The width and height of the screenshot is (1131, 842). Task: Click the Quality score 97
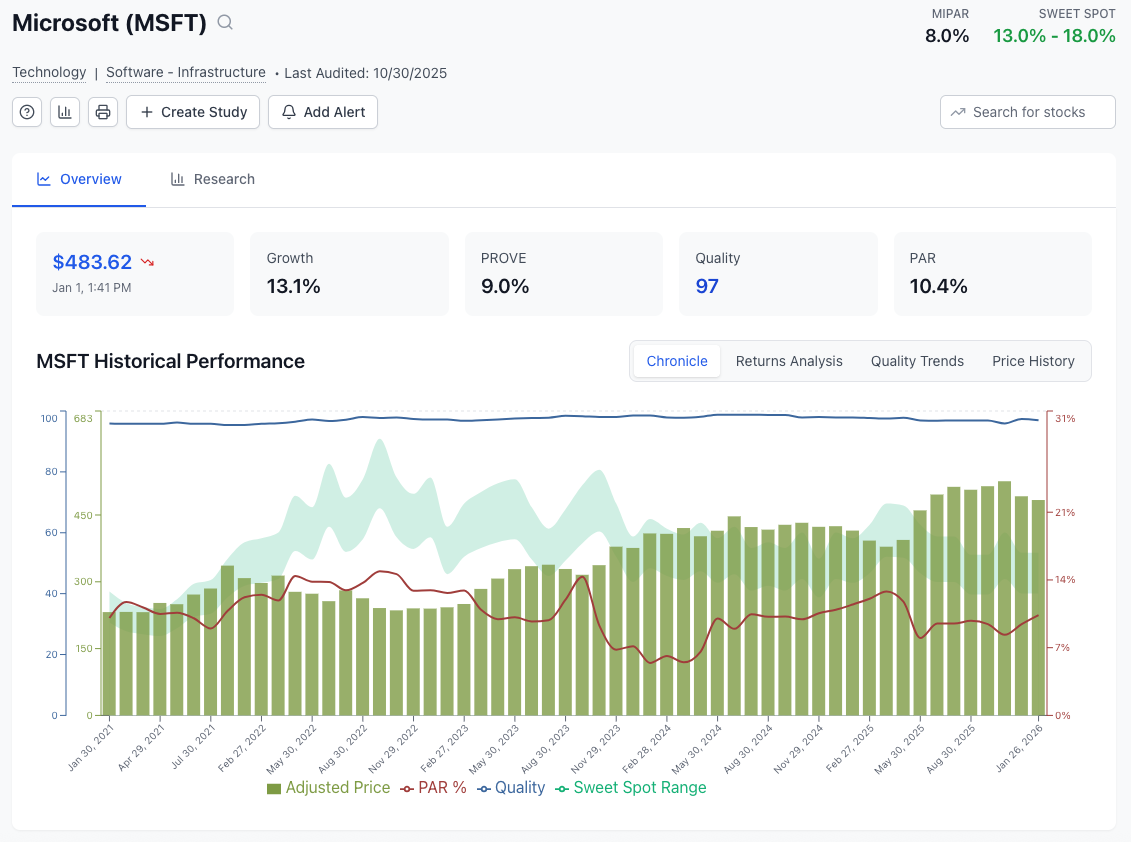(707, 286)
